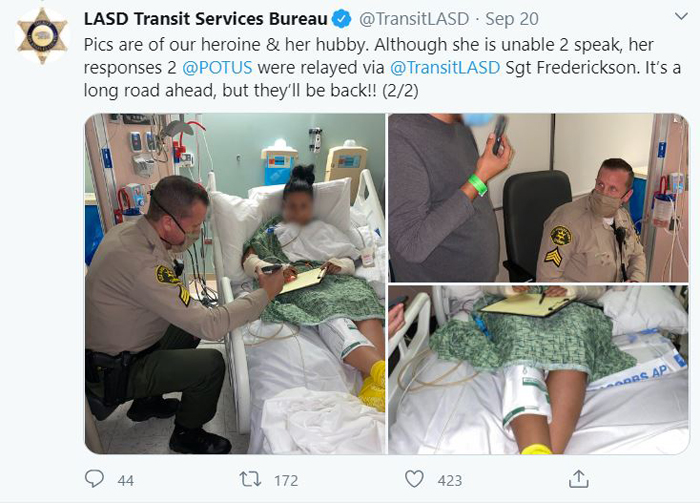Click the tweet body text to open tweet
Viewport: 700px width, 503px height.
[x=382, y=67]
